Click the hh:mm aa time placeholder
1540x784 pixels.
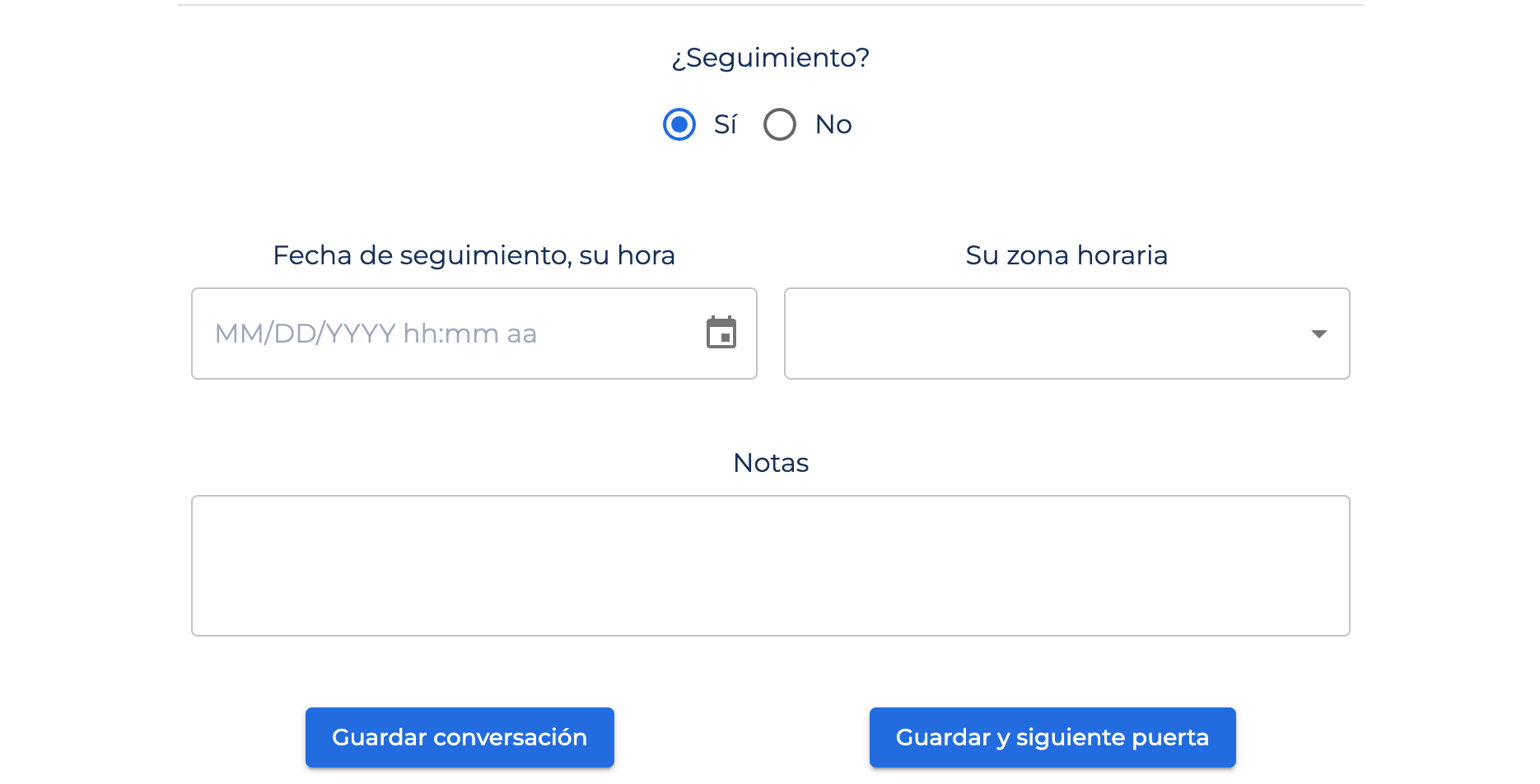click(470, 334)
